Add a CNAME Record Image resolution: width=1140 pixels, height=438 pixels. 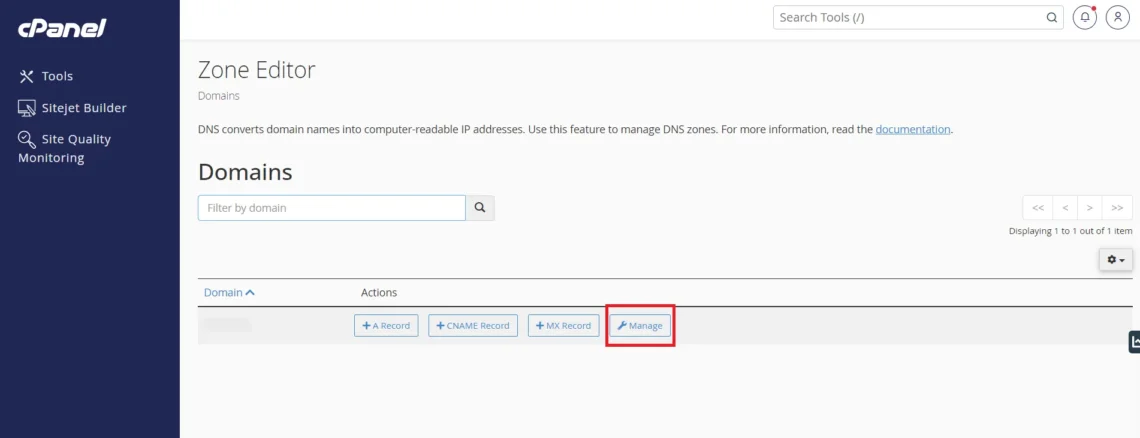click(x=473, y=325)
